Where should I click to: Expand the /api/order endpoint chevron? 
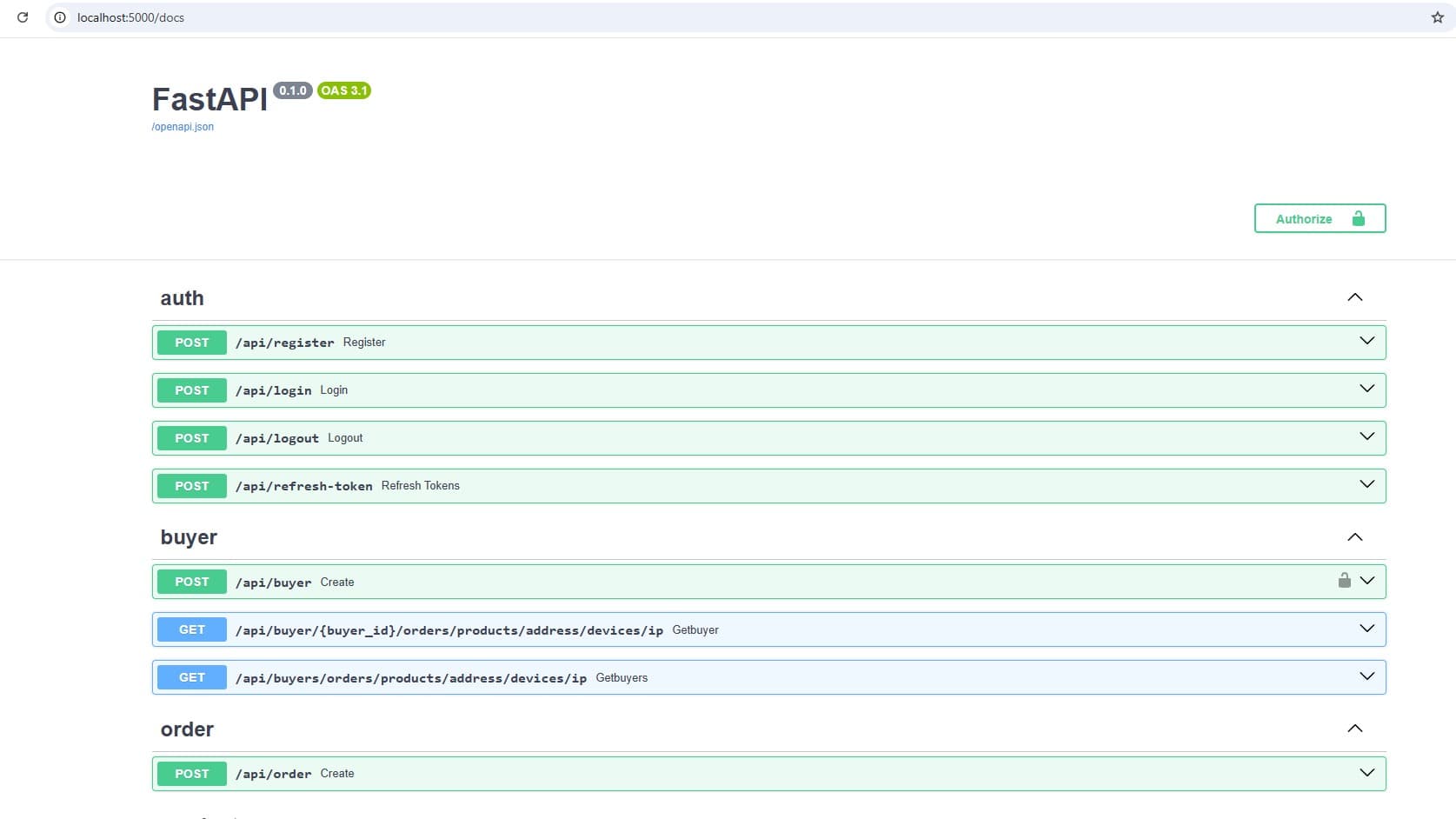click(x=1366, y=773)
